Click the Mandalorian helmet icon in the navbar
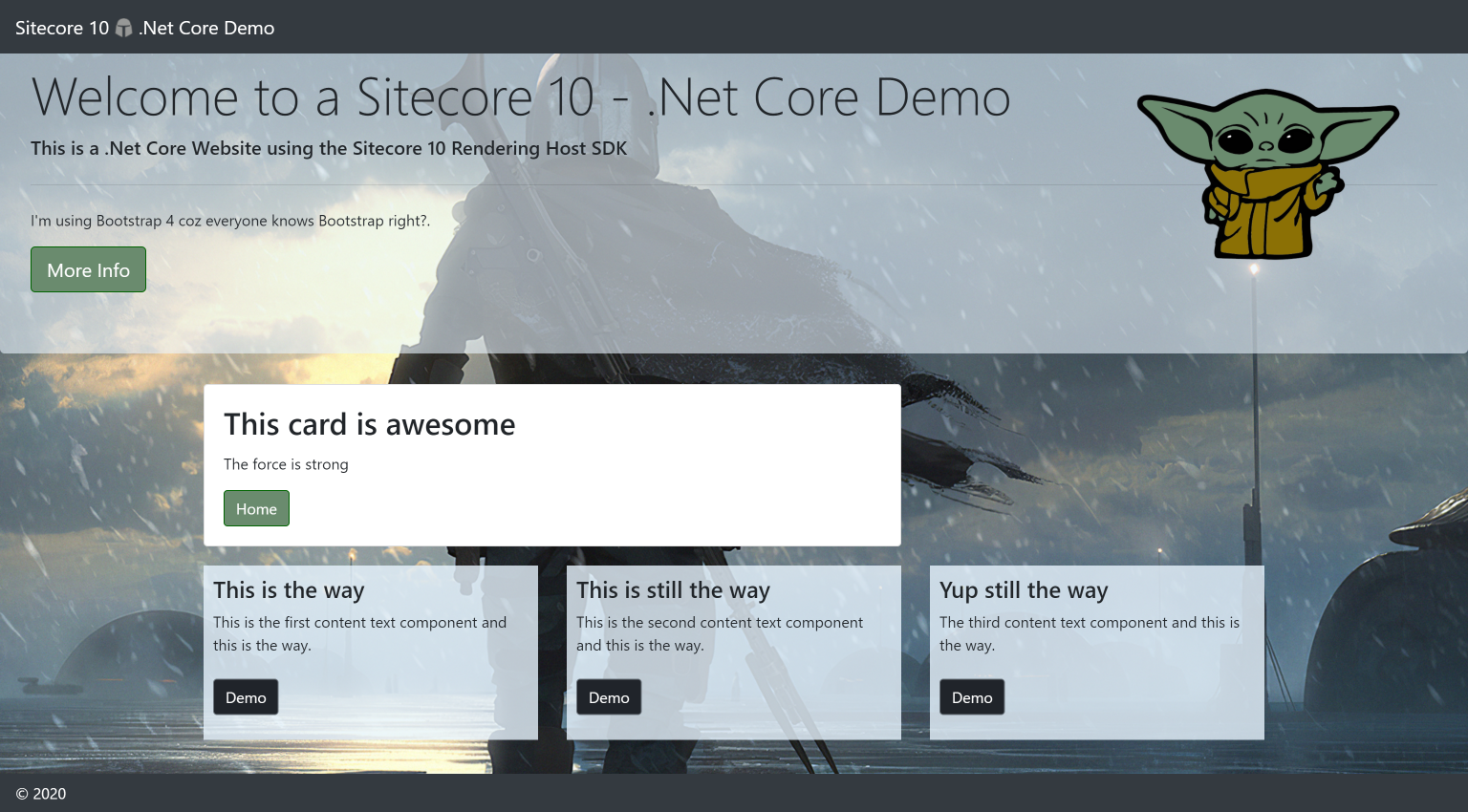This screenshot has height=812, width=1468. 123,28
